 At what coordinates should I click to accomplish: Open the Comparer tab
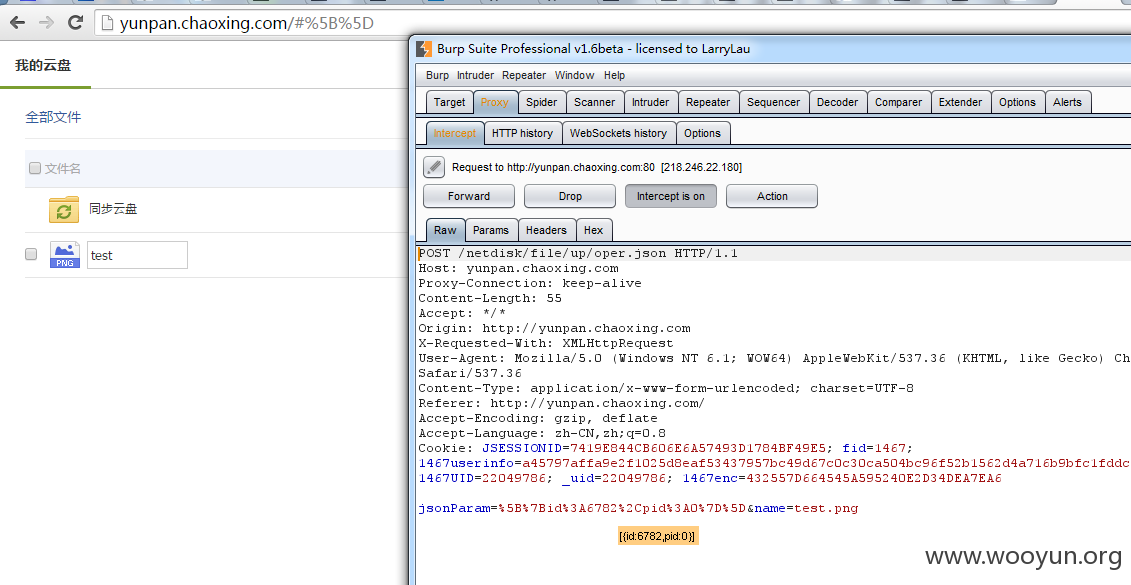pyautogui.click(x=898, y=102)
